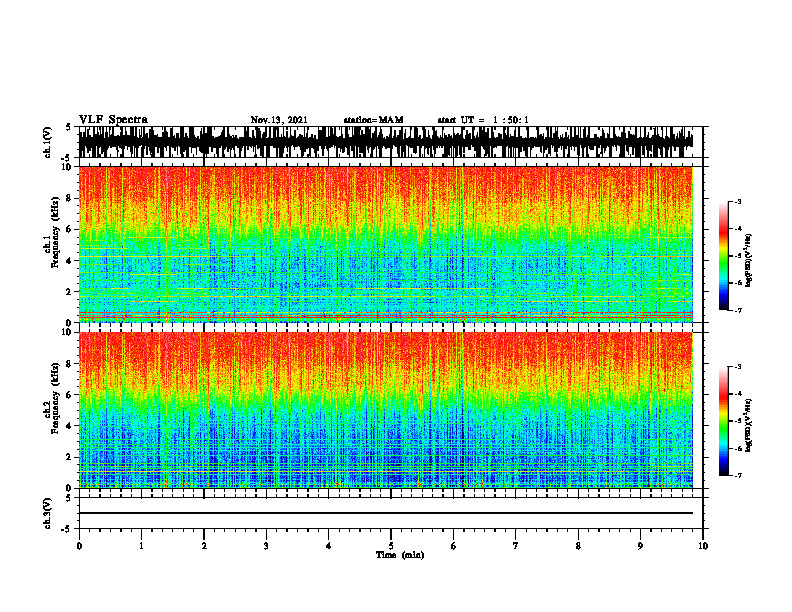The image size is (792, 612).
Task: Click the flat ch.3 voltage trace line
Action: [x=385, y=513]
